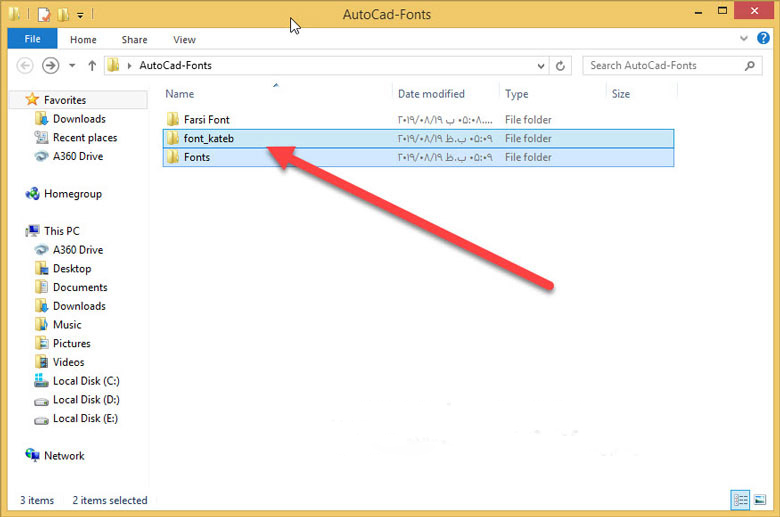780x517 pixels.
Task: Switch to Large icons view layout
Action: pyautogui.click(x=760, y=500)
